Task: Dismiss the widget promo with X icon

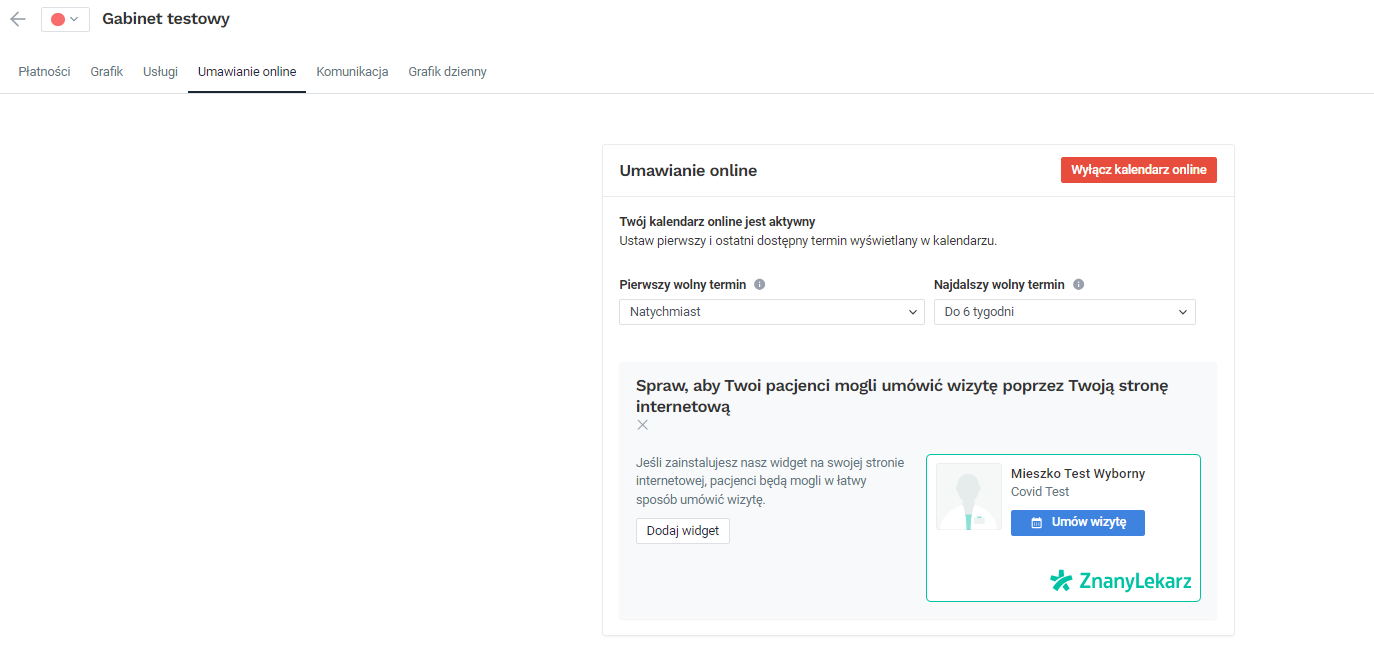Action: tap(643, 425)
